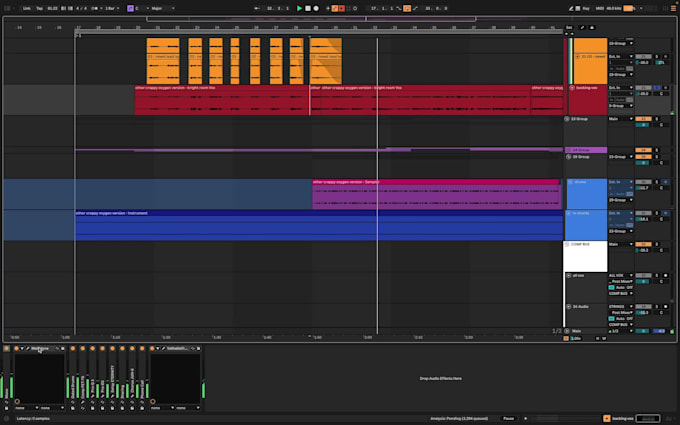Image resolution: width=680 pixels, height=425 pixels.
Task: Toggle the orange Loop switch
Action: pos(407,8)
